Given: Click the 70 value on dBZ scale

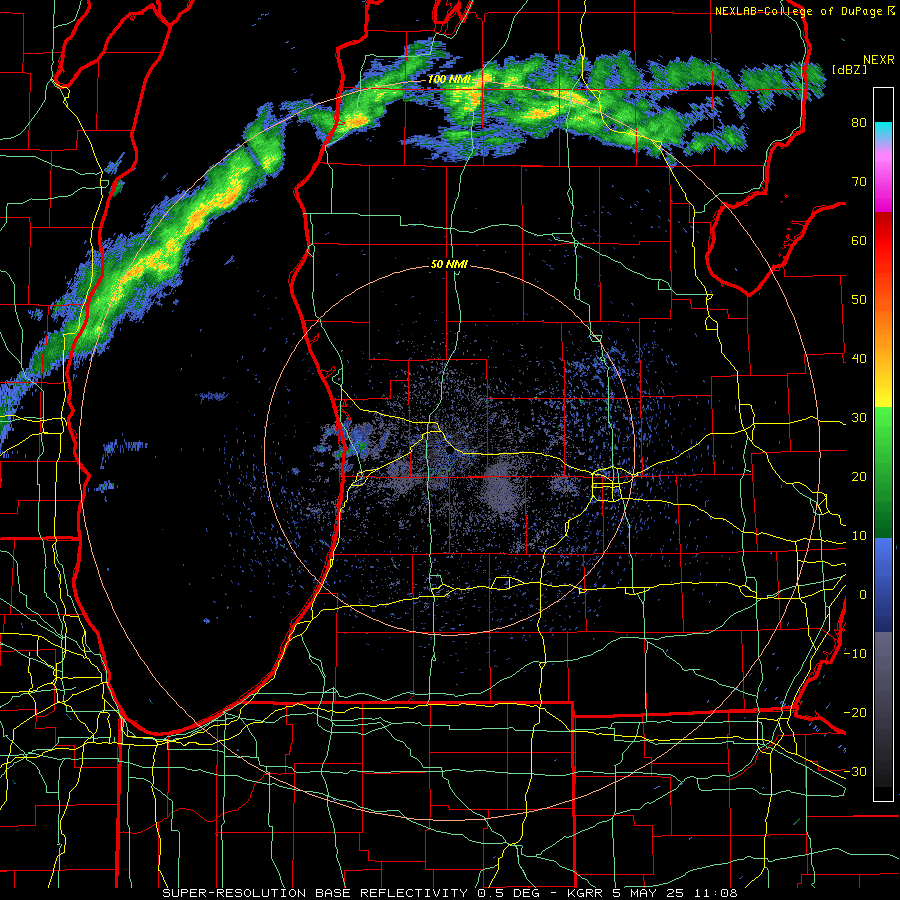Looking at the screenshot, I should click(859, 182).
